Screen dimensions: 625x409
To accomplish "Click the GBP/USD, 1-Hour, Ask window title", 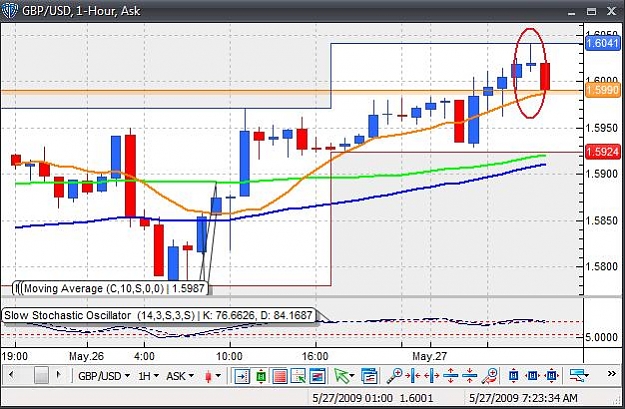I will [81, 11].
